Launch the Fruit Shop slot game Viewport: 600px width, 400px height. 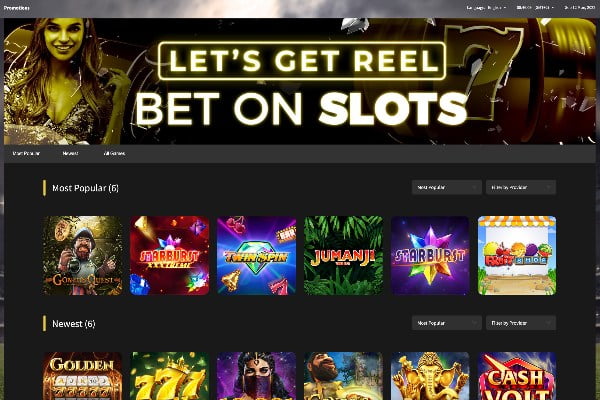(517, 255)
